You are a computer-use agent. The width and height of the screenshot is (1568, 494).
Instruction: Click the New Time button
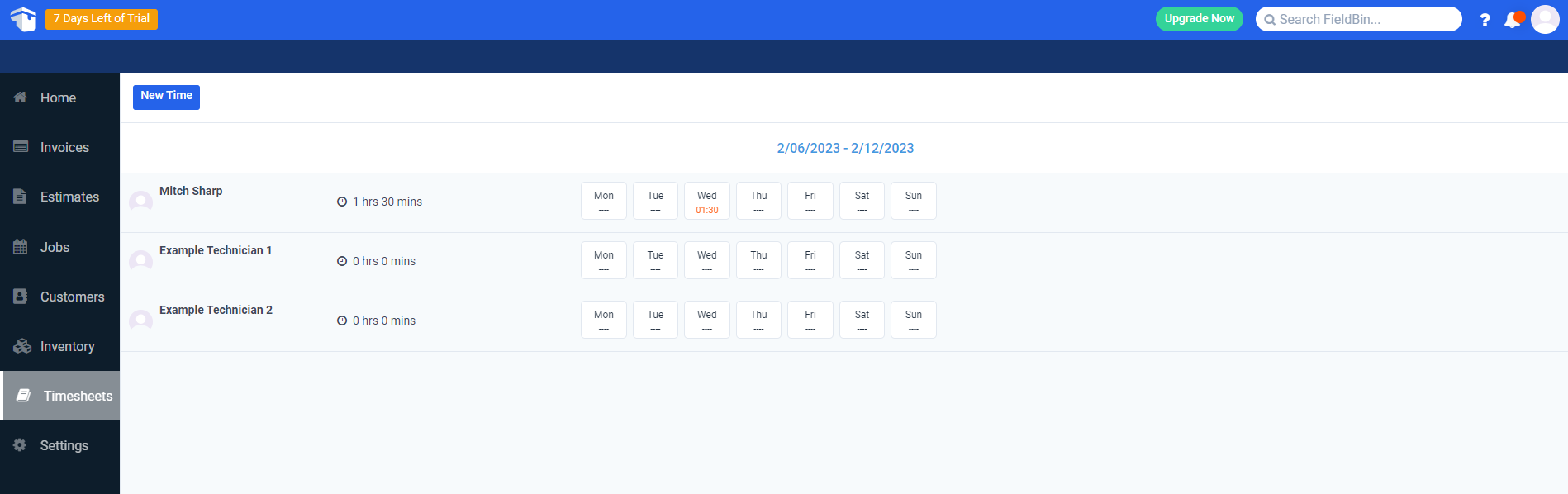coord(166,97)
